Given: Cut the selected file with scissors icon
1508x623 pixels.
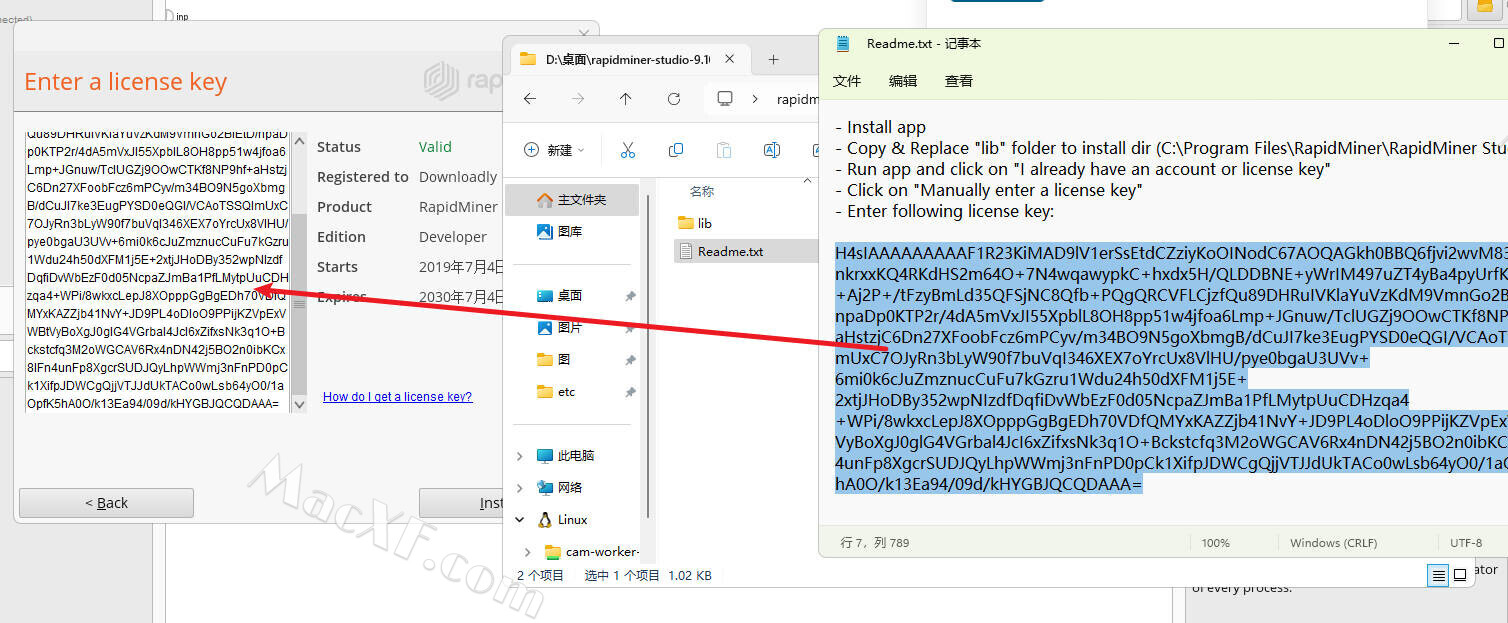Looking at the screenshot, I should tap(628, 150).
